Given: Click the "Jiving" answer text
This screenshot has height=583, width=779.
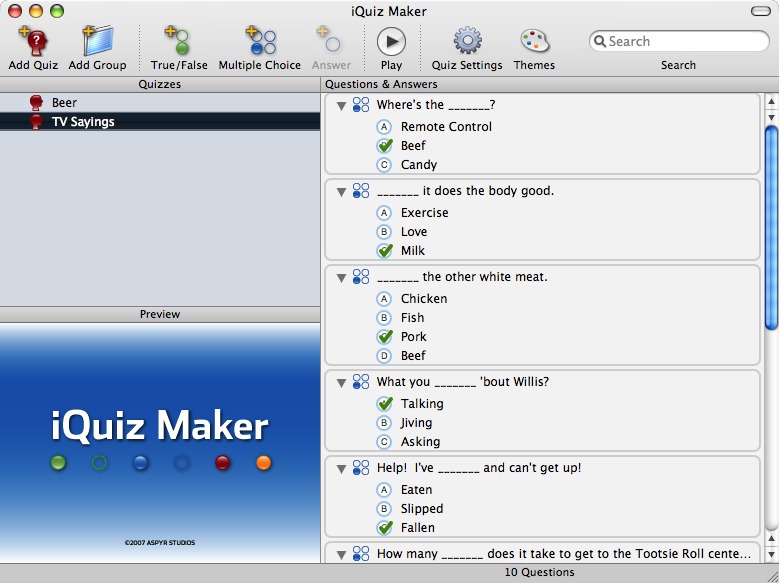Looking at the screenshot, I should (x=417, y=423).
